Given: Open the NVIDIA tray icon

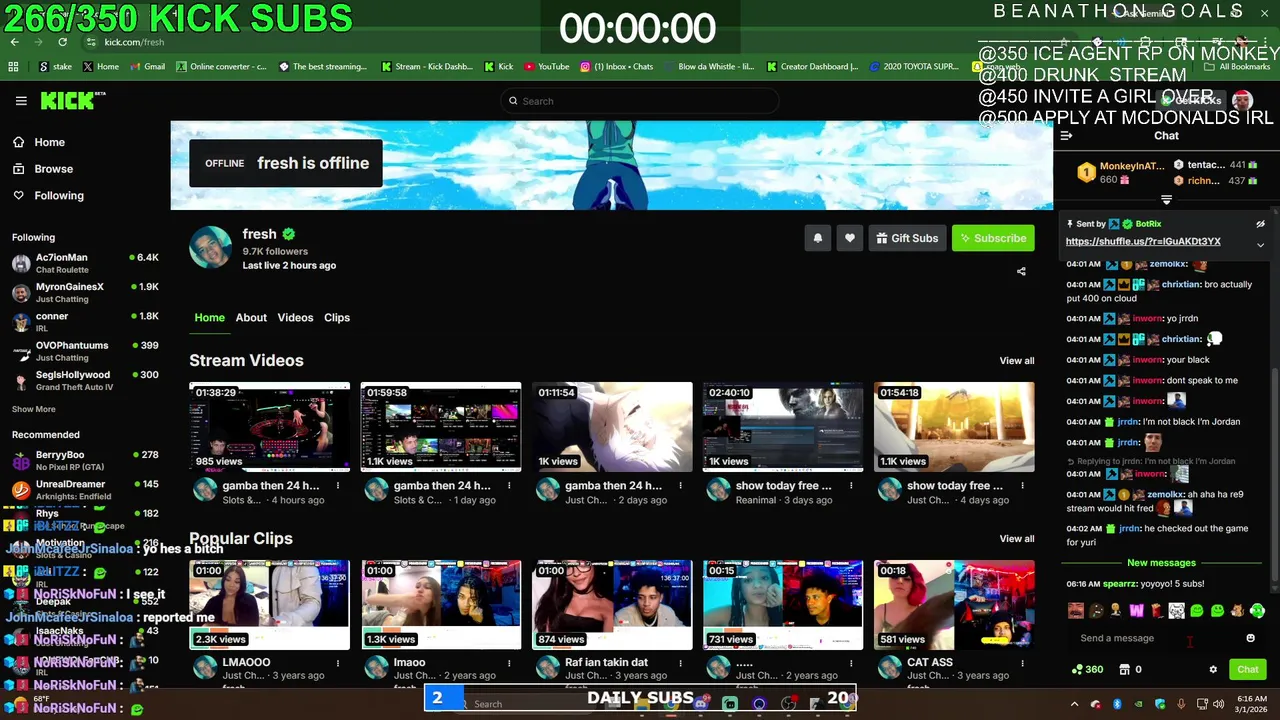Looking at the screenshot, I should pos(1138,704).
